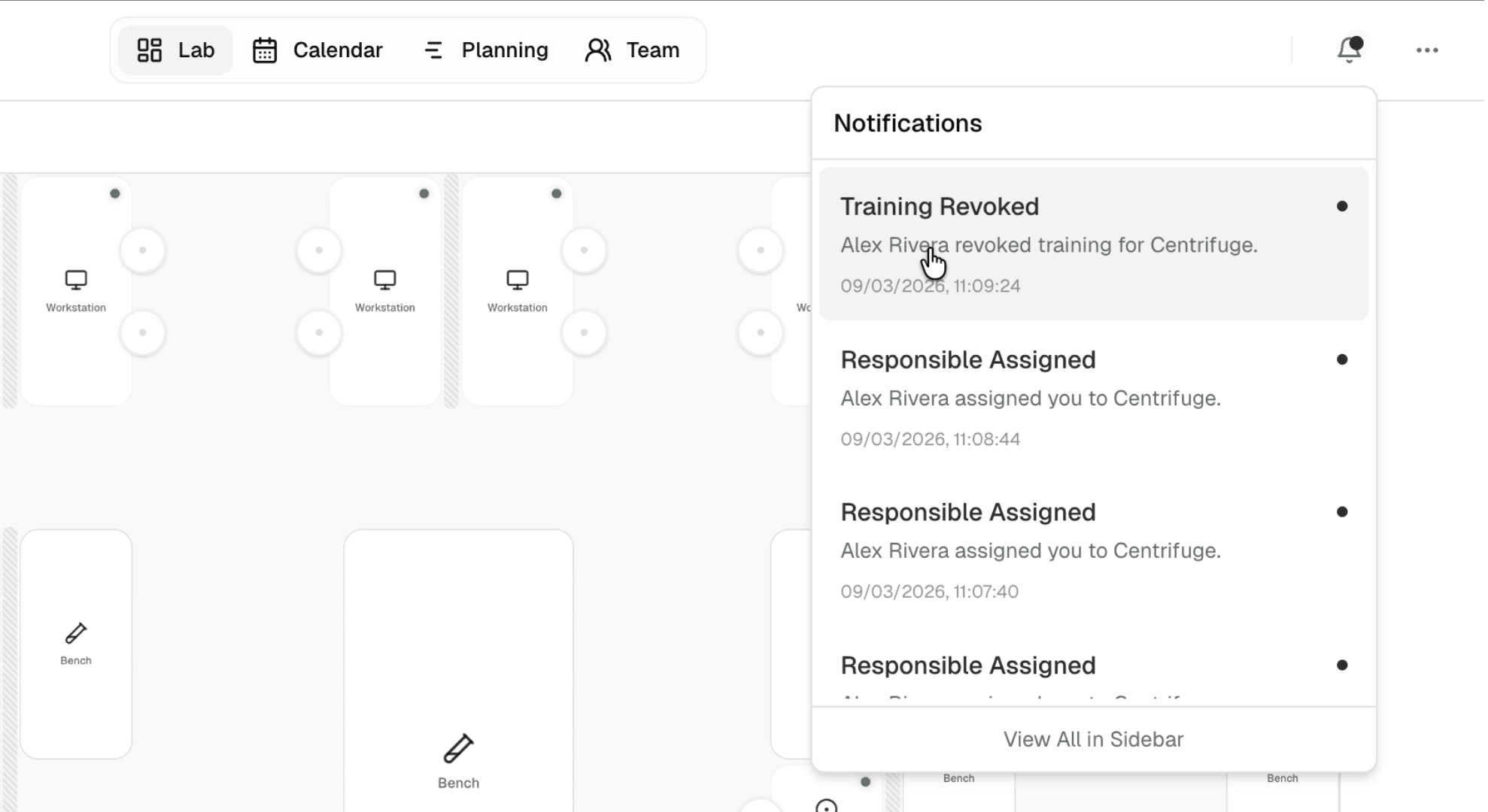Toggle the status dot on the first Workstation card
1488x812 pixels.
tap(115, 193)
